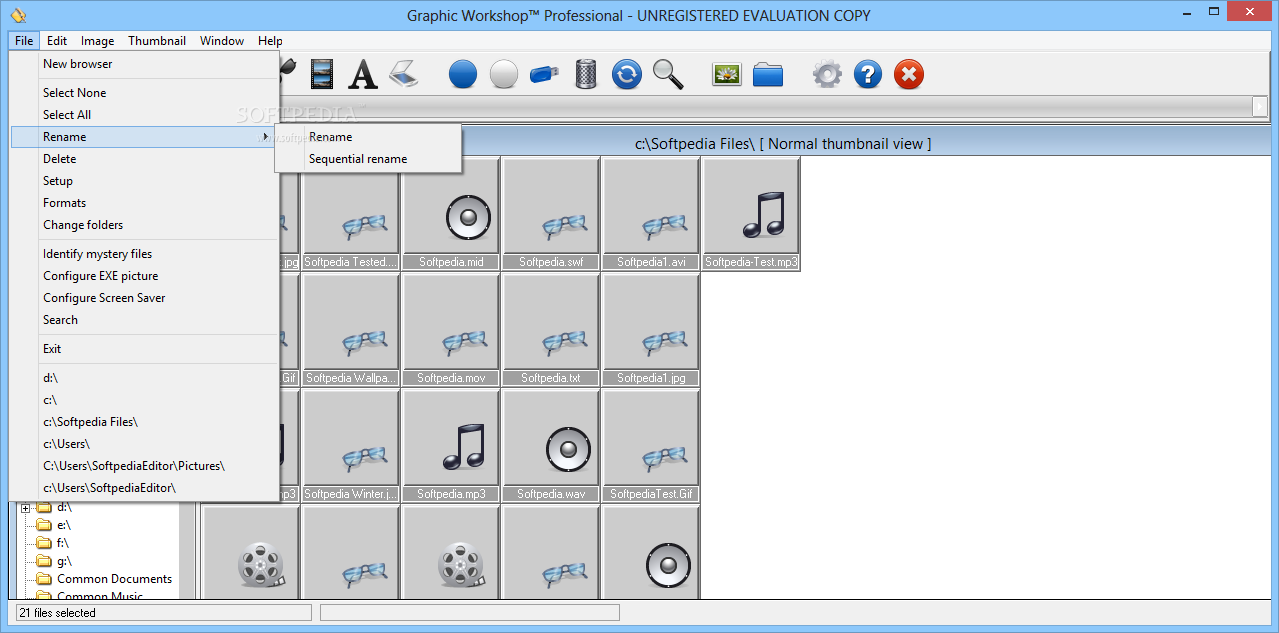Viewport: 1279px width, 633px height.
Task: Select the Softpedia.swf thumbnail
Action: 551,214
